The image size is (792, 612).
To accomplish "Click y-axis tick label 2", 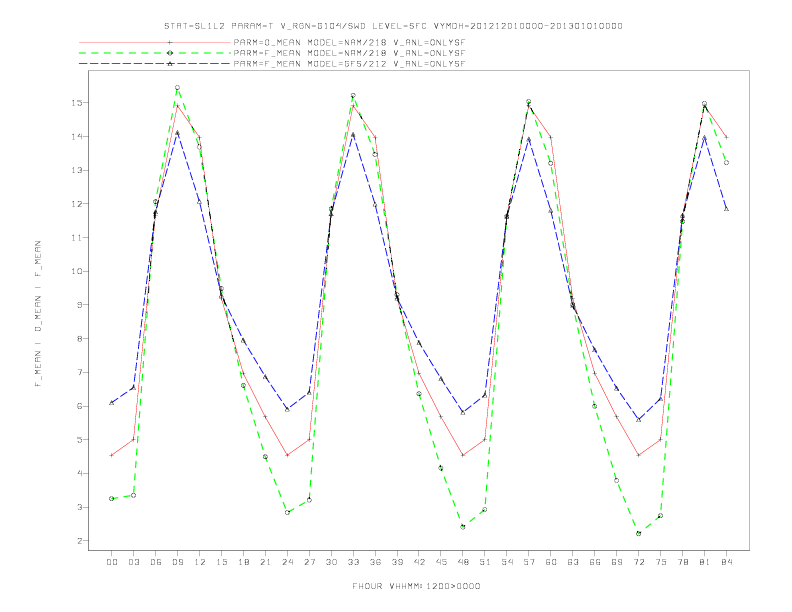I will pyautogui.click(x=80, y=541).
